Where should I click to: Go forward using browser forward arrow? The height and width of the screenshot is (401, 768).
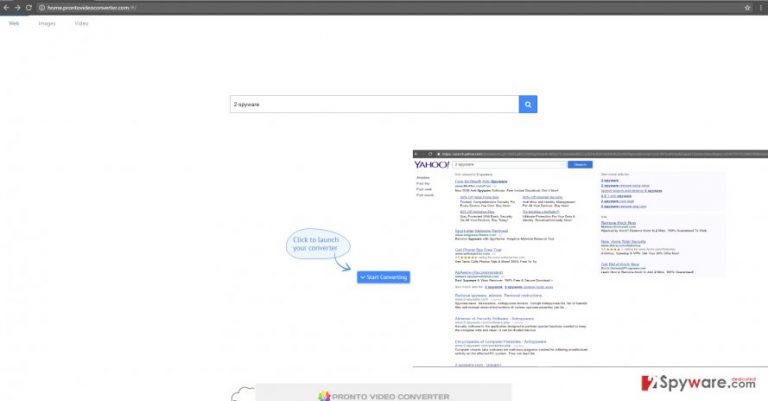[18, 8]
